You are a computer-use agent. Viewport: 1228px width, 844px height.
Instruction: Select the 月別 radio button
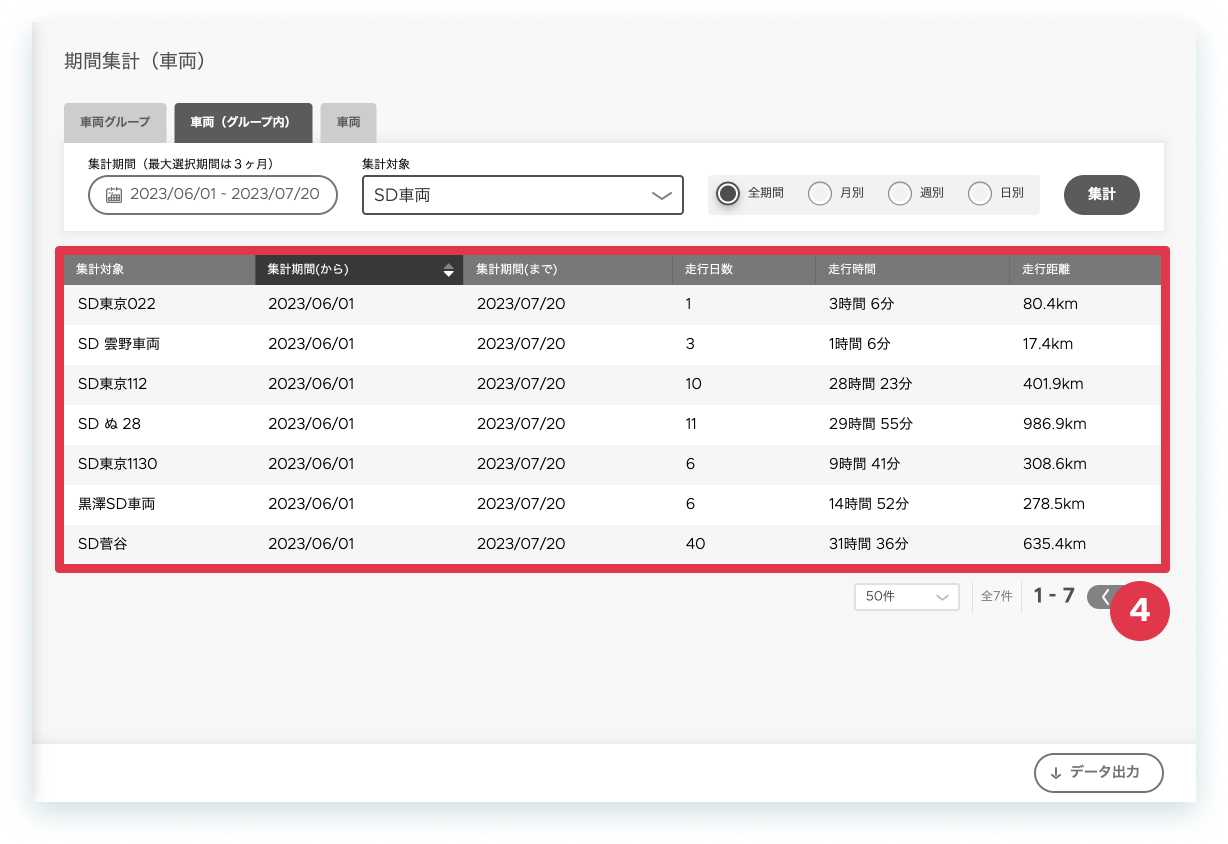pyautogui.click(x=820, y=194)
